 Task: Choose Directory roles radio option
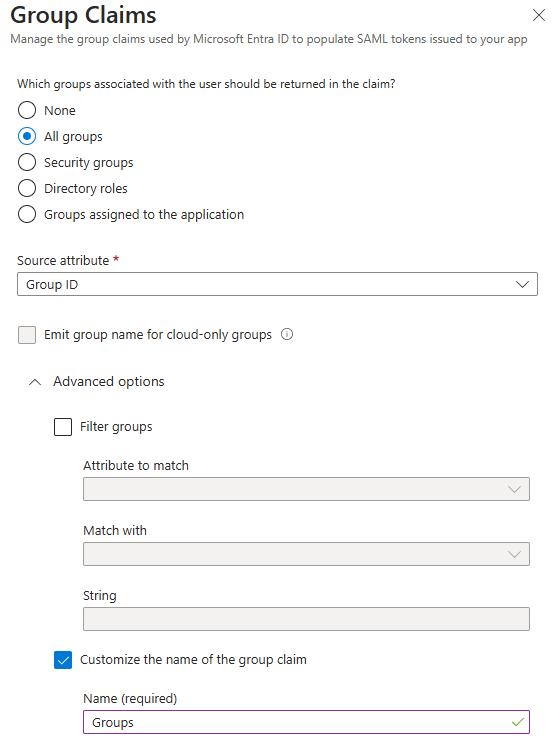click(27, 188)
